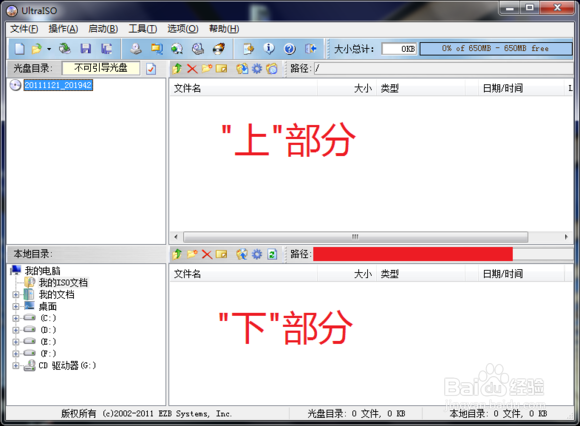Expand the (E:) drive node
This screenshot has width=580, height=426.
[16, 342]
